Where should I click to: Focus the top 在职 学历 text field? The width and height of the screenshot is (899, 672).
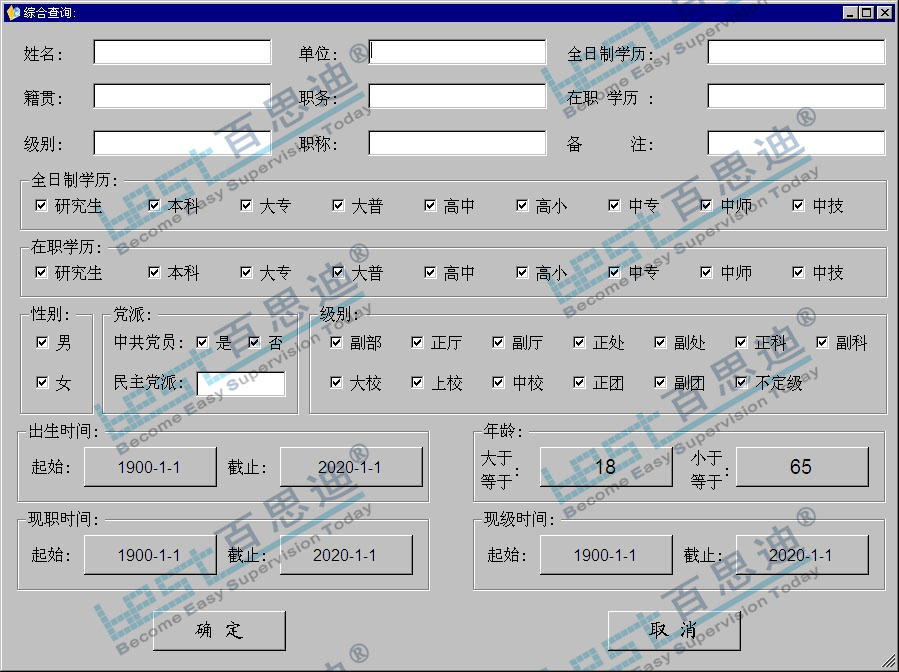[x=796, y=96]
